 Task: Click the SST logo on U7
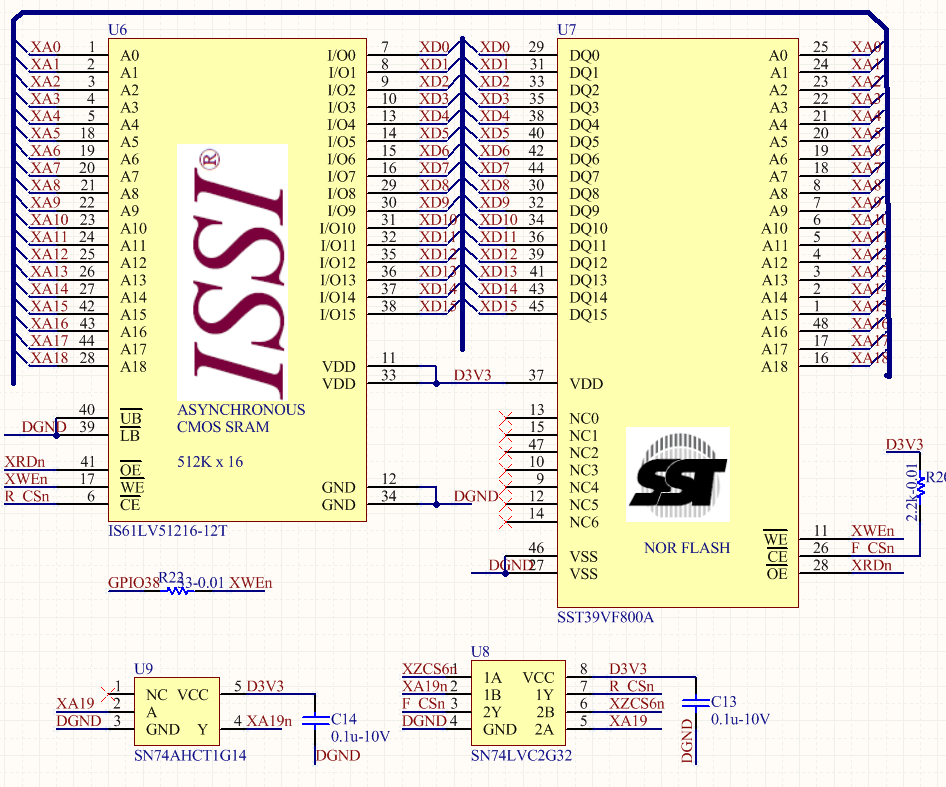pos(677,475)
